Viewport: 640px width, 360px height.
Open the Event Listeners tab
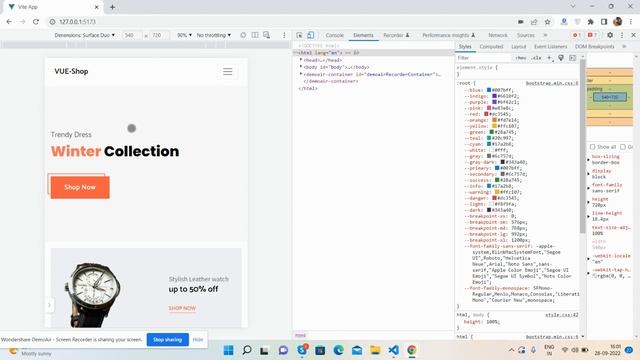(551, 47)
